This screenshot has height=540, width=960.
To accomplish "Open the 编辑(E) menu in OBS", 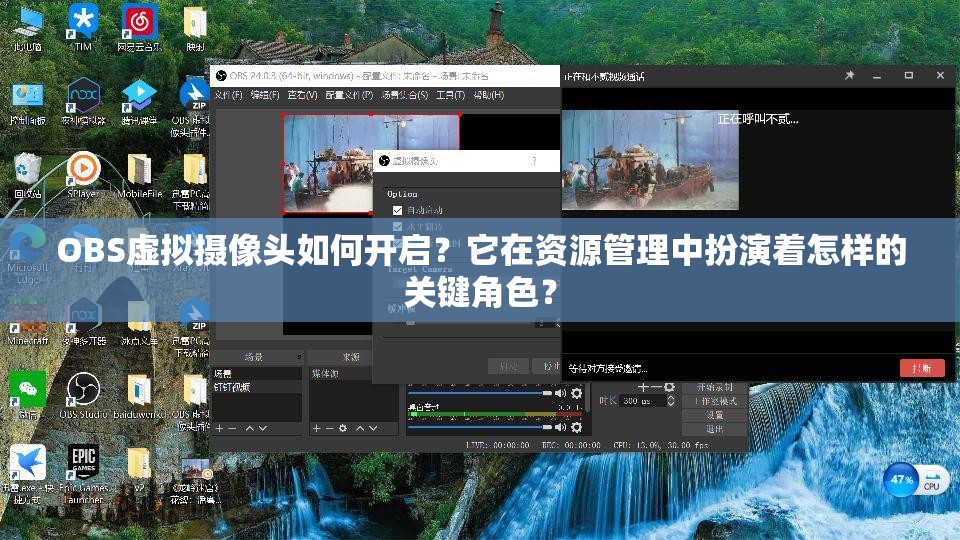I will [x=264, y=95].
